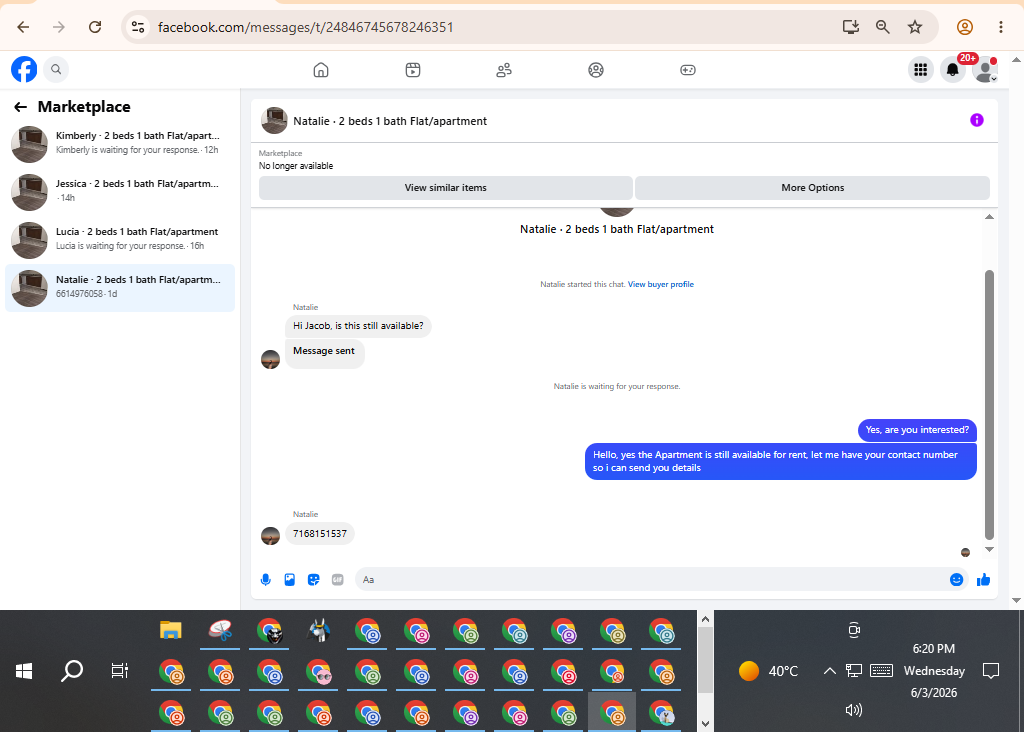1024x732 pixels.
Task: Open the touch keyboard icon in tray
Action: (x=882, y=671)
